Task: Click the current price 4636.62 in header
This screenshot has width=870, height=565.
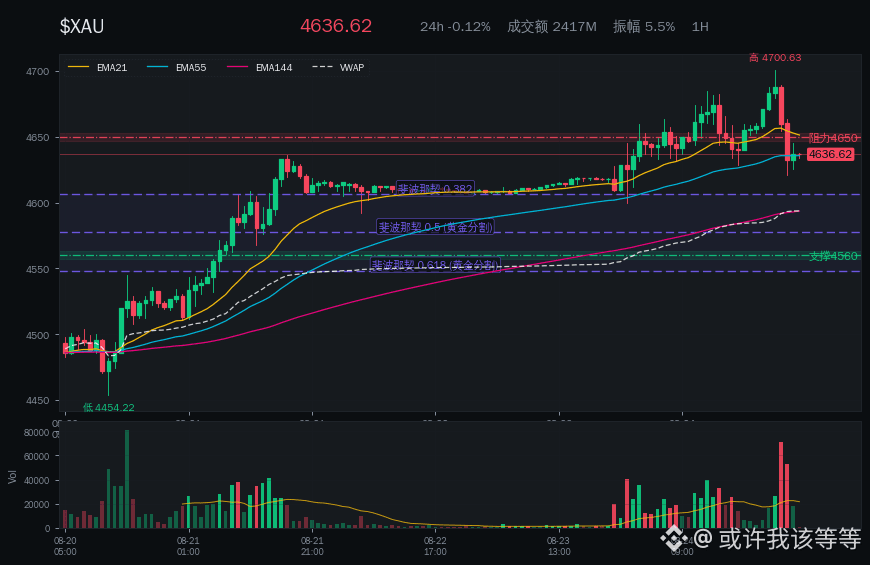Action: coord(336,26)
